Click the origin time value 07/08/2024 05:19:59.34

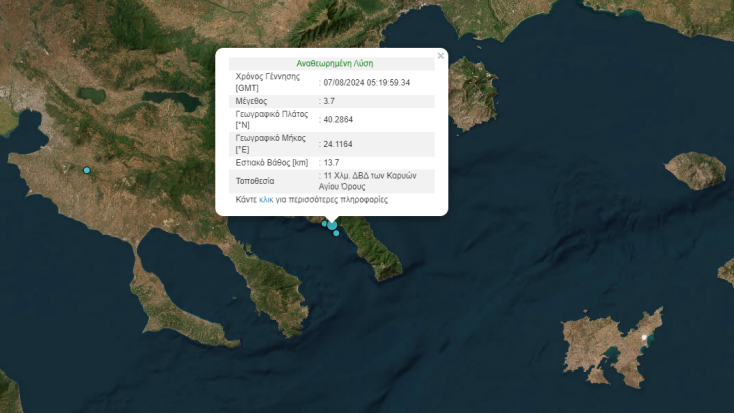366,82
